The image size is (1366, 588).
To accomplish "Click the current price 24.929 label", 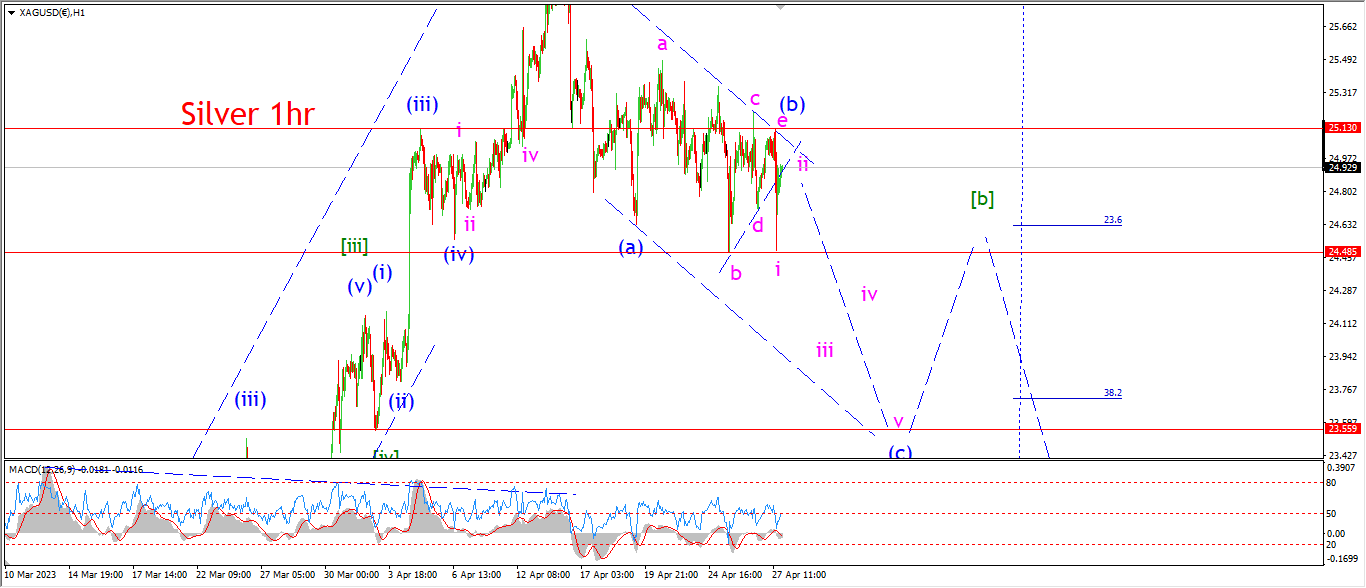I will pos(1341,168).
